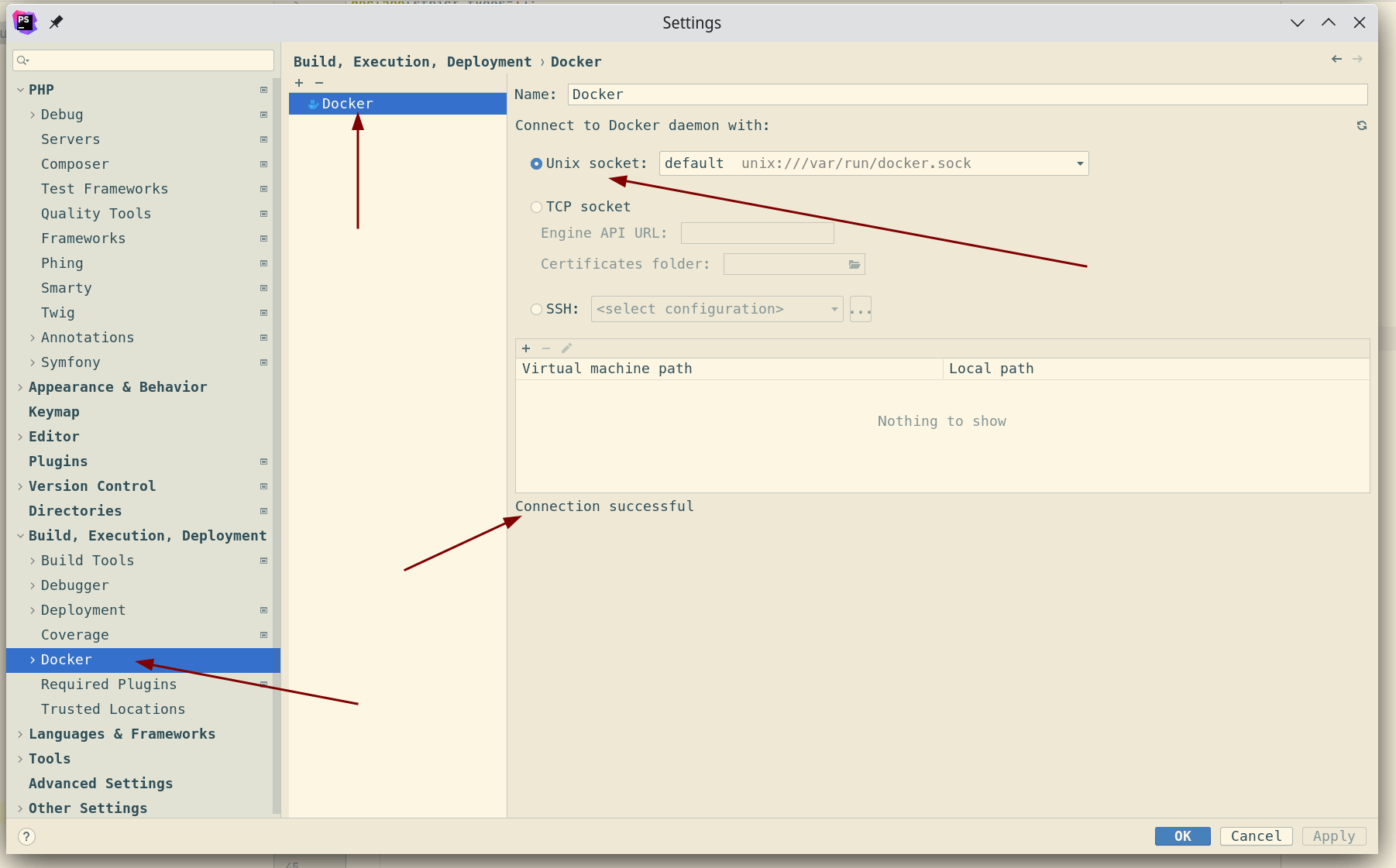The image size is (1396, 868).
Task: Select Docker in the breadcrumb trail
Action: tap(576, 61)
